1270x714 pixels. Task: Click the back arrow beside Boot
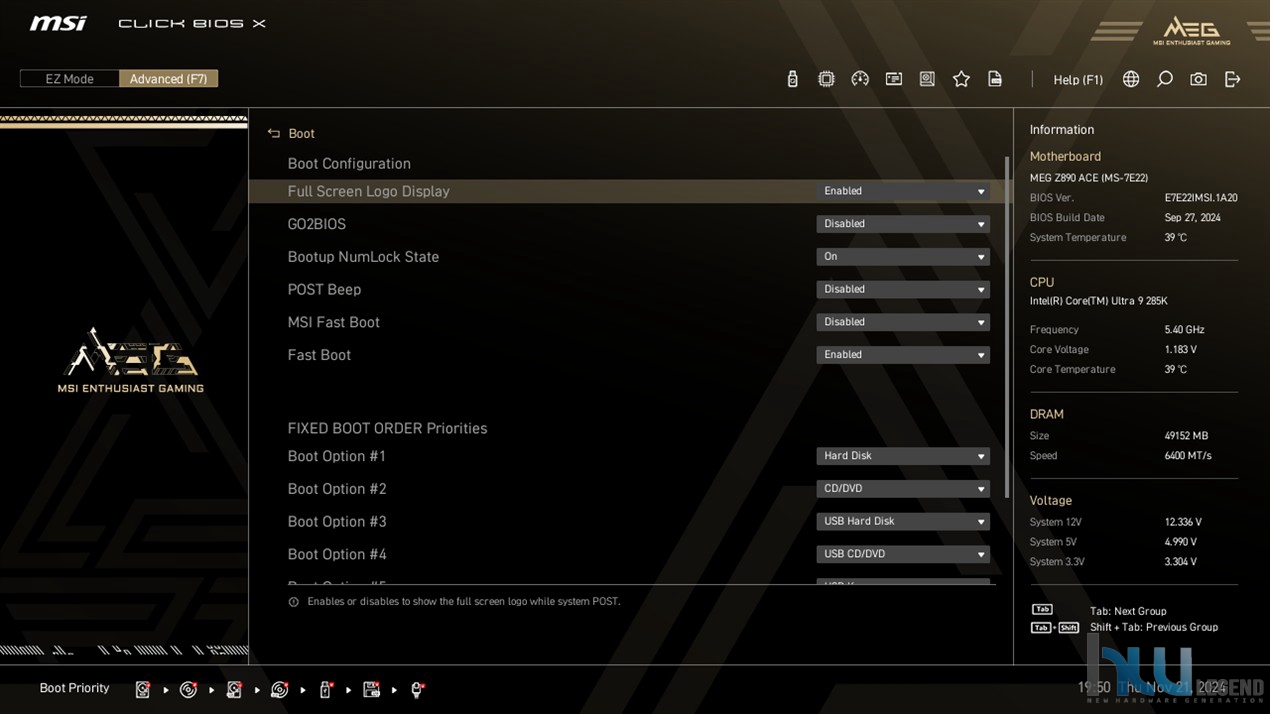point(273,133)
